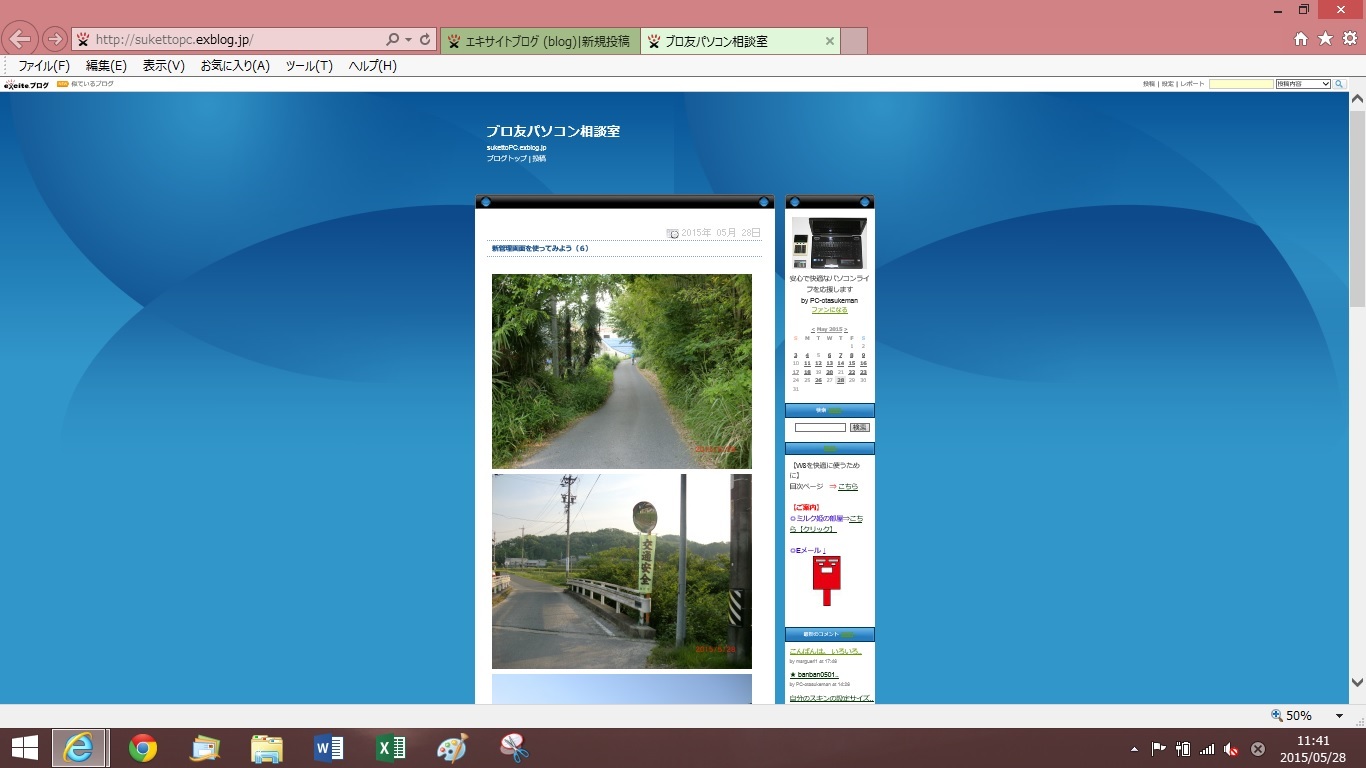Click 似ているブログ link in top bar
This screenshot has height=768, width=1366.
pyautogui.click(x=92, y=84)
